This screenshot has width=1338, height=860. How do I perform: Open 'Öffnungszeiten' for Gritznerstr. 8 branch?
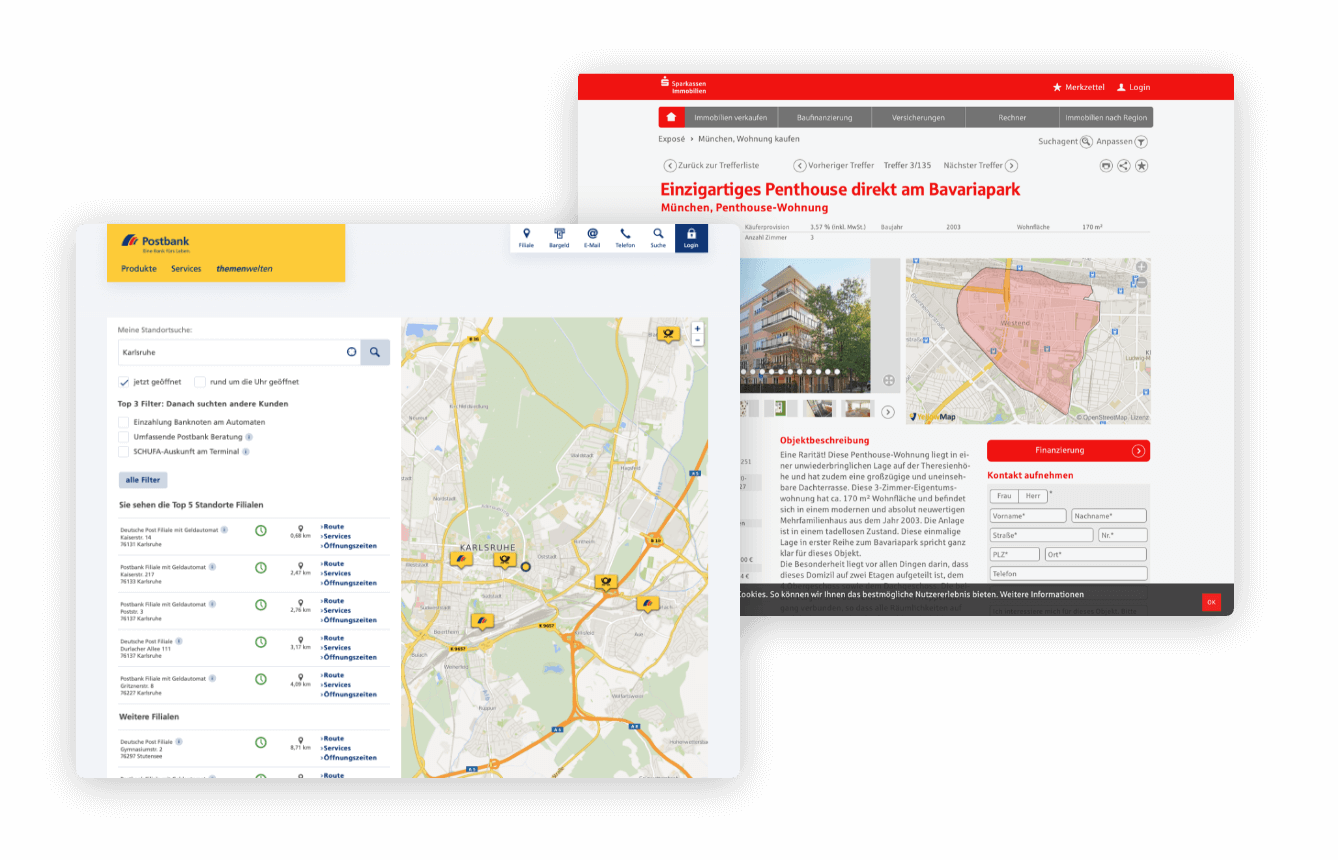tap(349, 694)
